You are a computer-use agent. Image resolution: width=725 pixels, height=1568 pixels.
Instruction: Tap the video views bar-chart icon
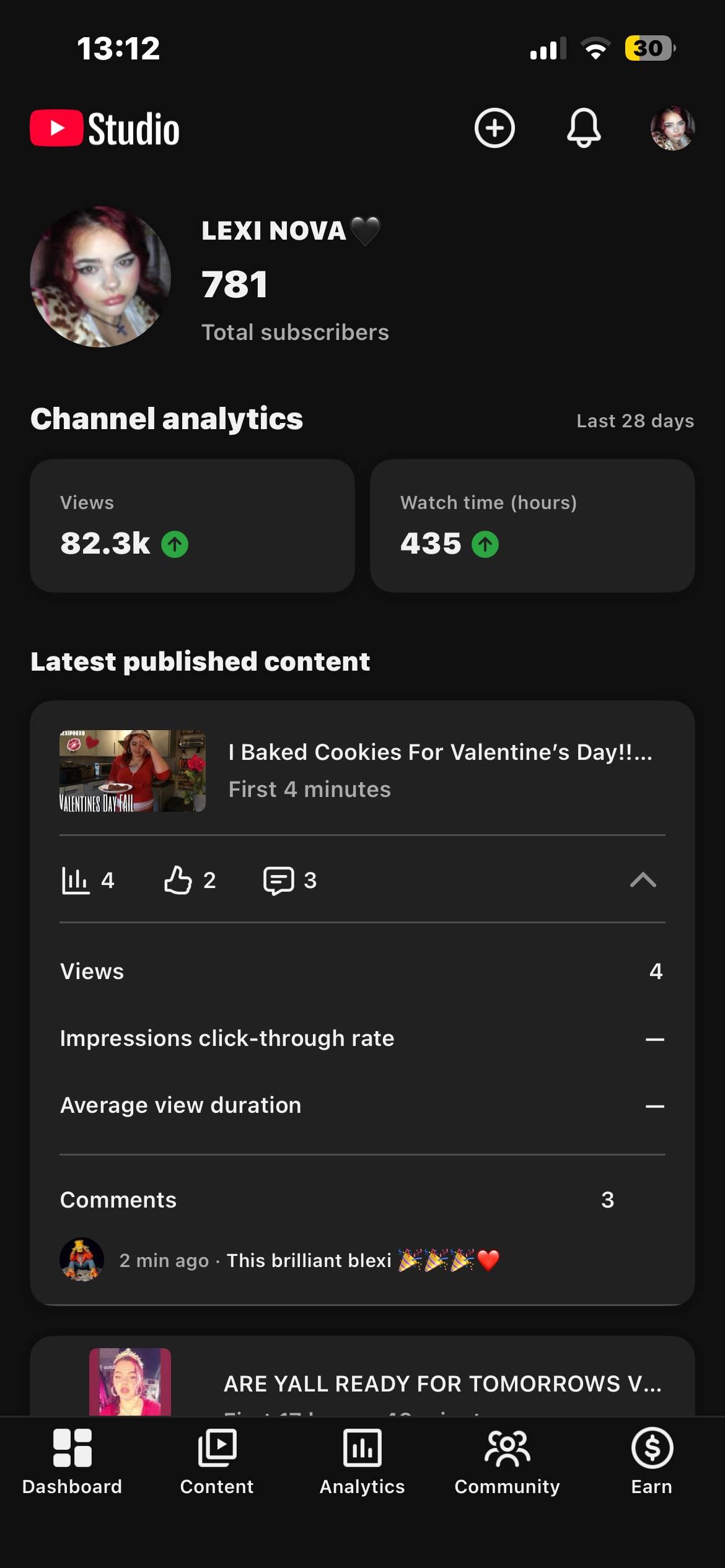(76, 880)
